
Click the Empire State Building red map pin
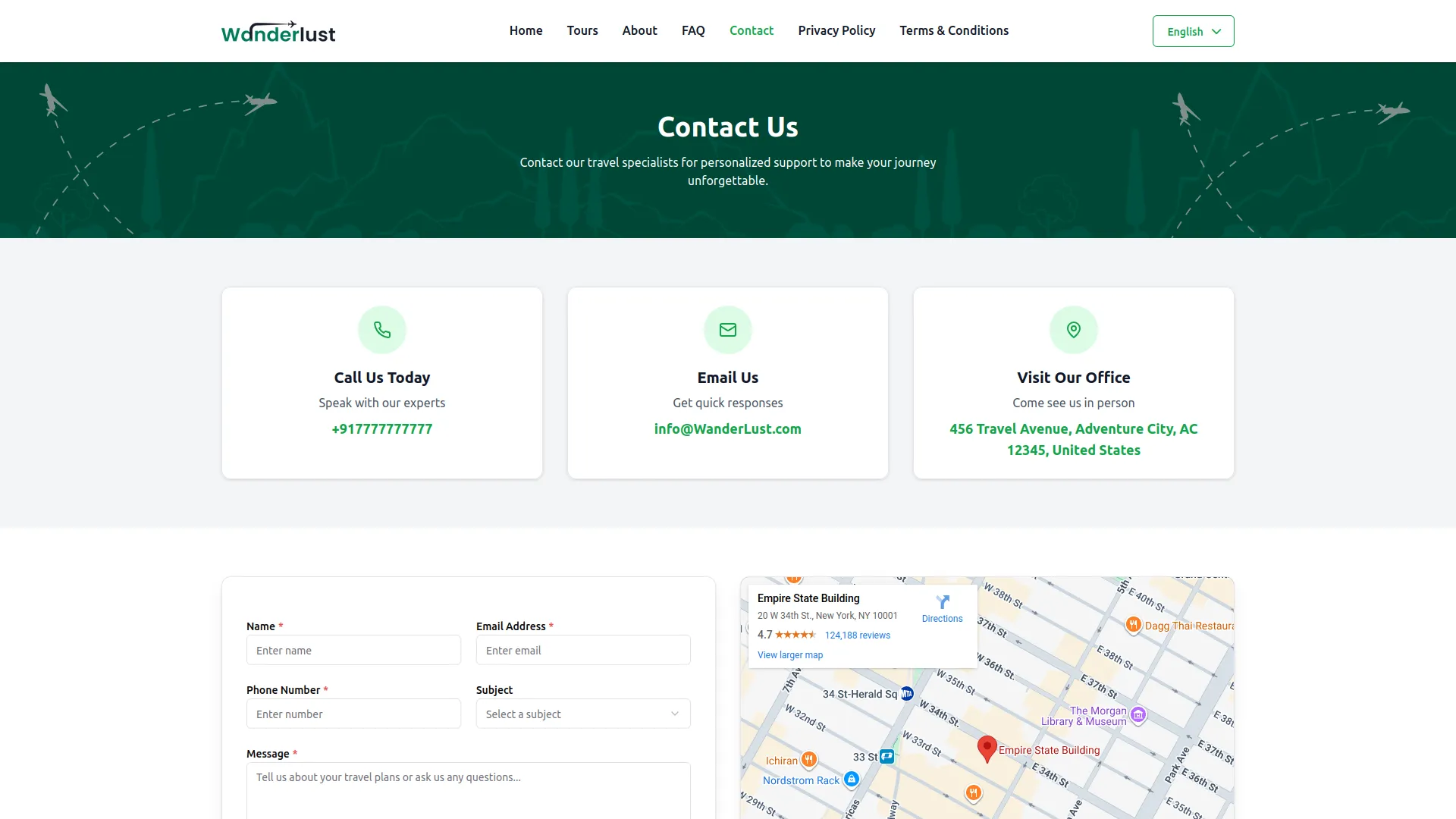click(987, 747)
